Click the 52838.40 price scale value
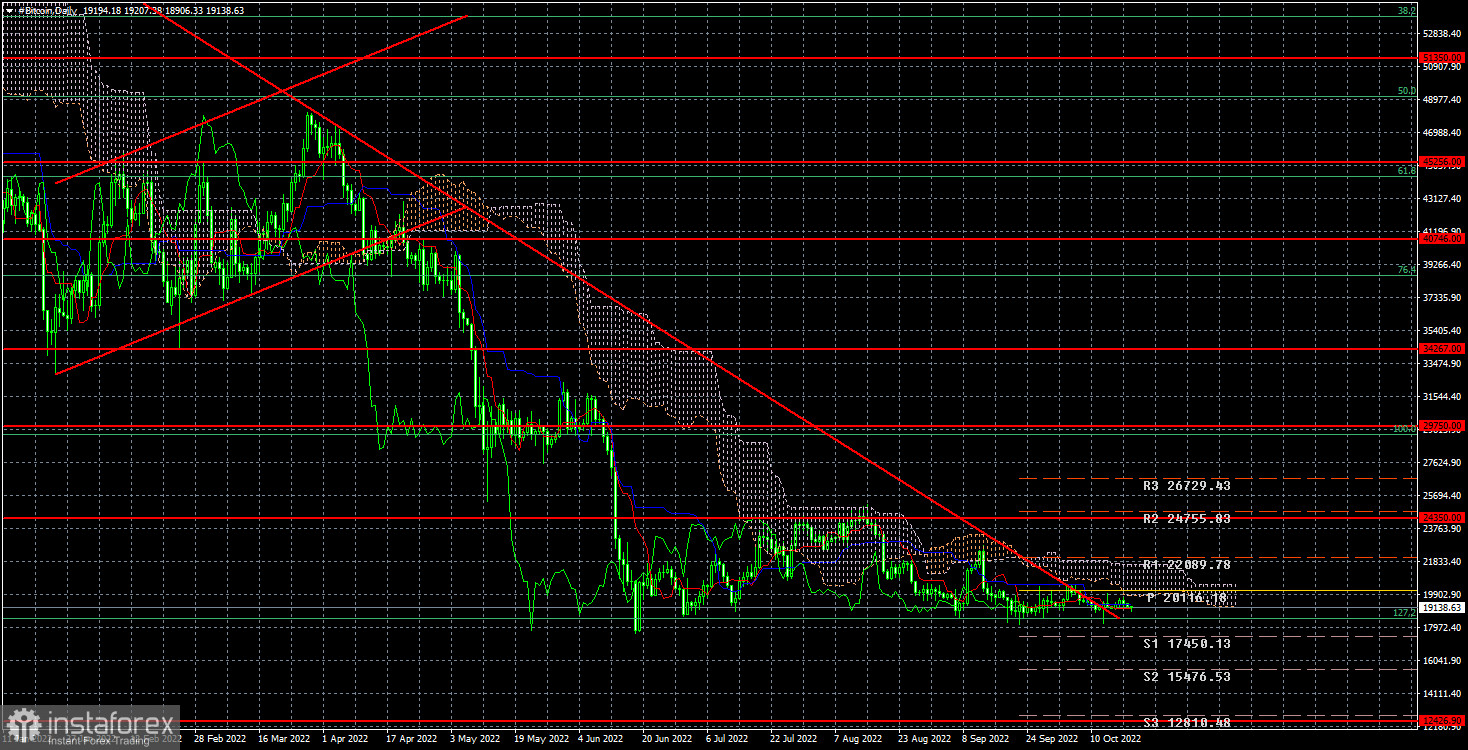This screenshot has height=750, width=1468. point(1443,34)
